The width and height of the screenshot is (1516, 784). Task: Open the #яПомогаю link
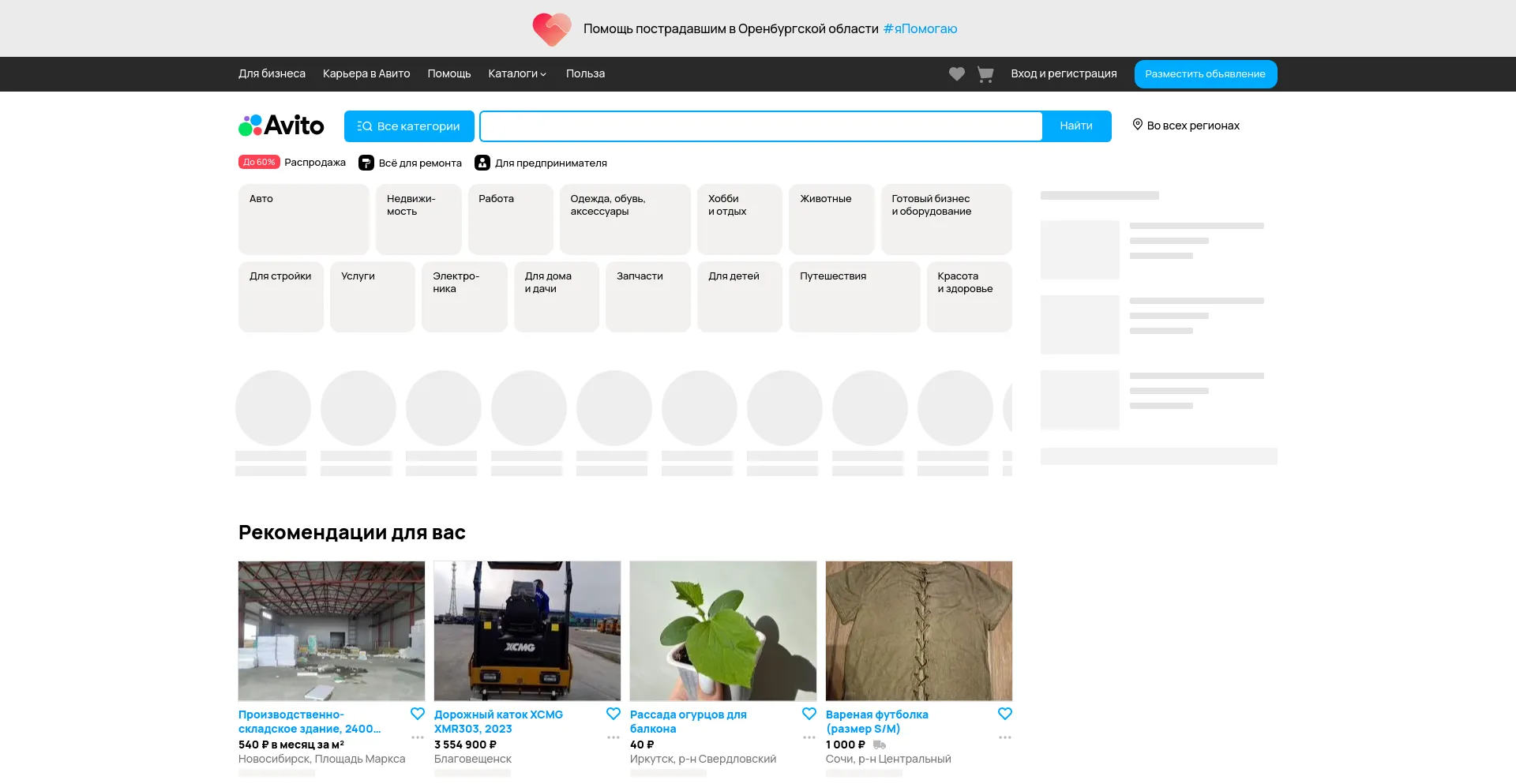[x=920, y=28]
